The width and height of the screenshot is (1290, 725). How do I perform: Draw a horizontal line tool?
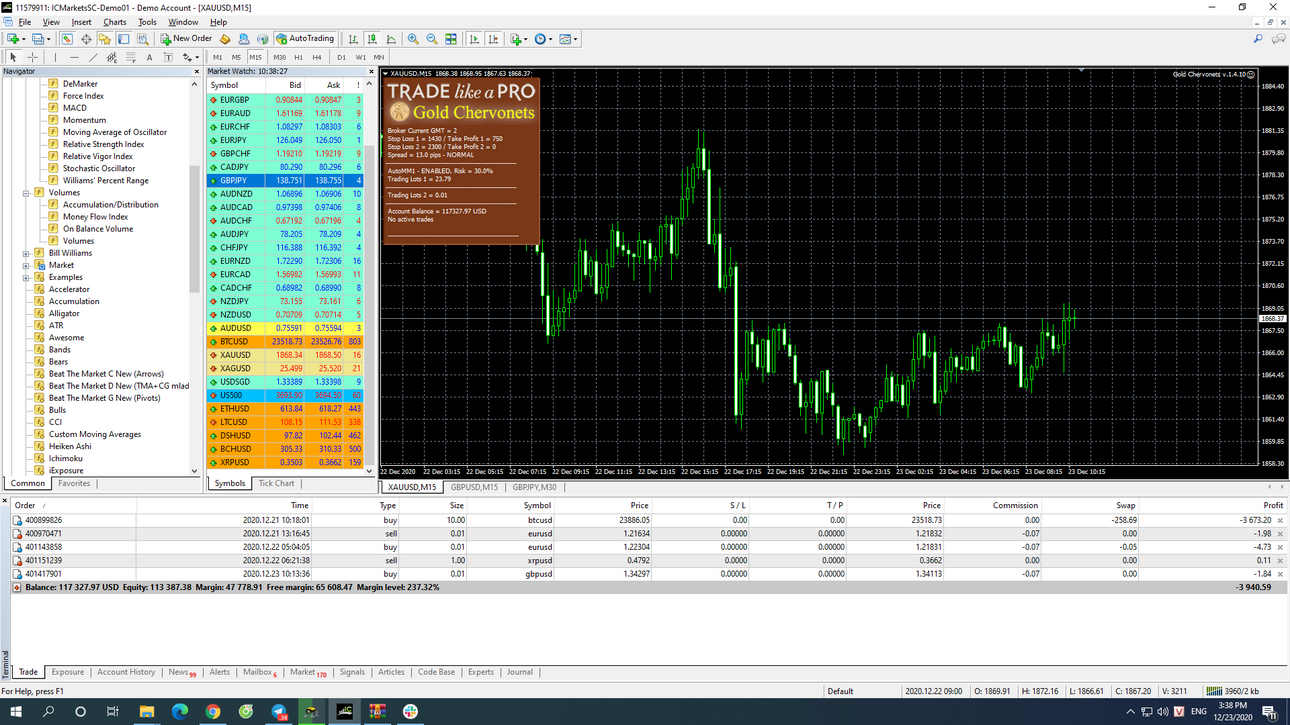pyautogui.click(x=74, y=57)
